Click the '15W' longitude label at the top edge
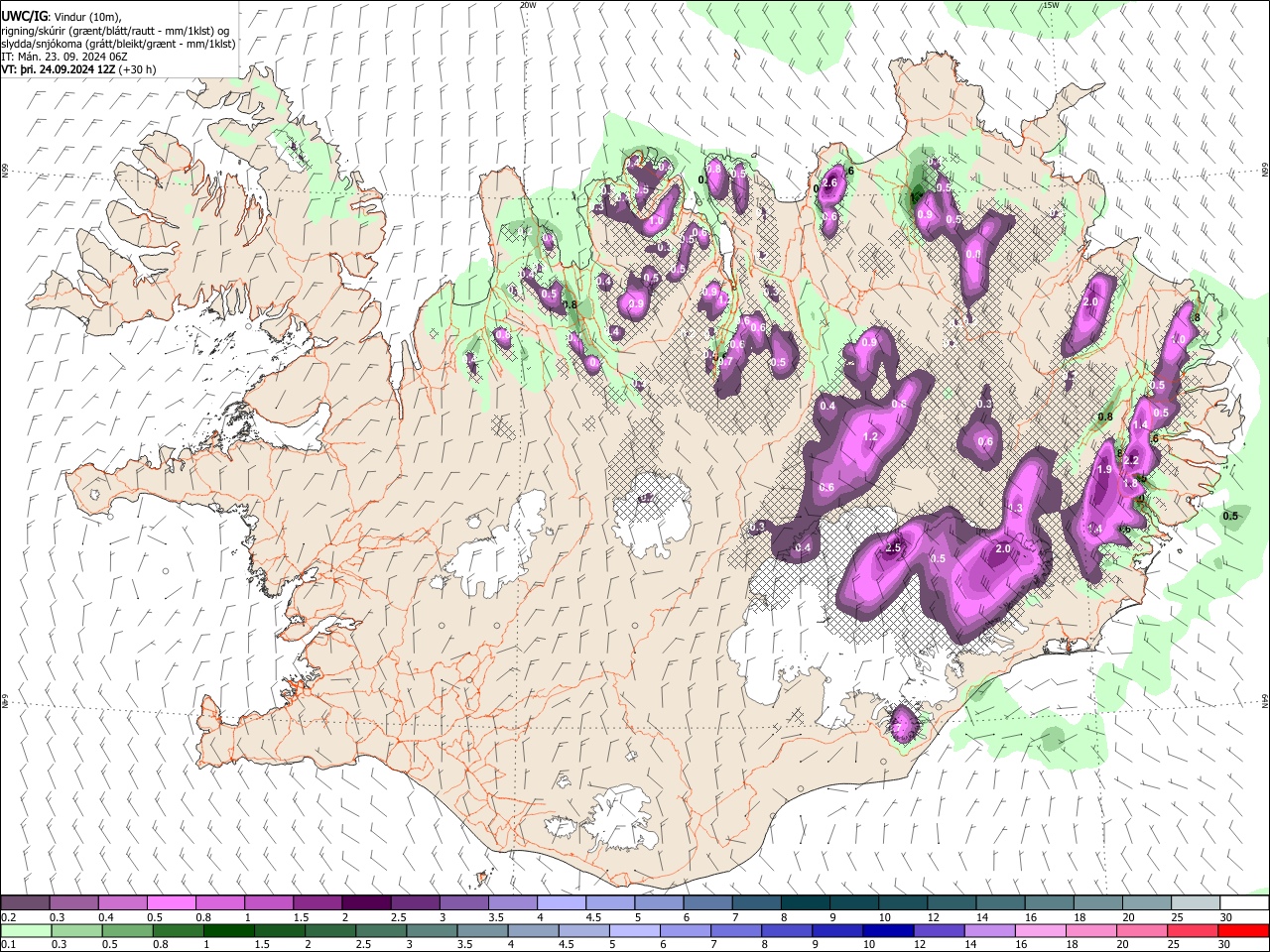 [1051, 5]
